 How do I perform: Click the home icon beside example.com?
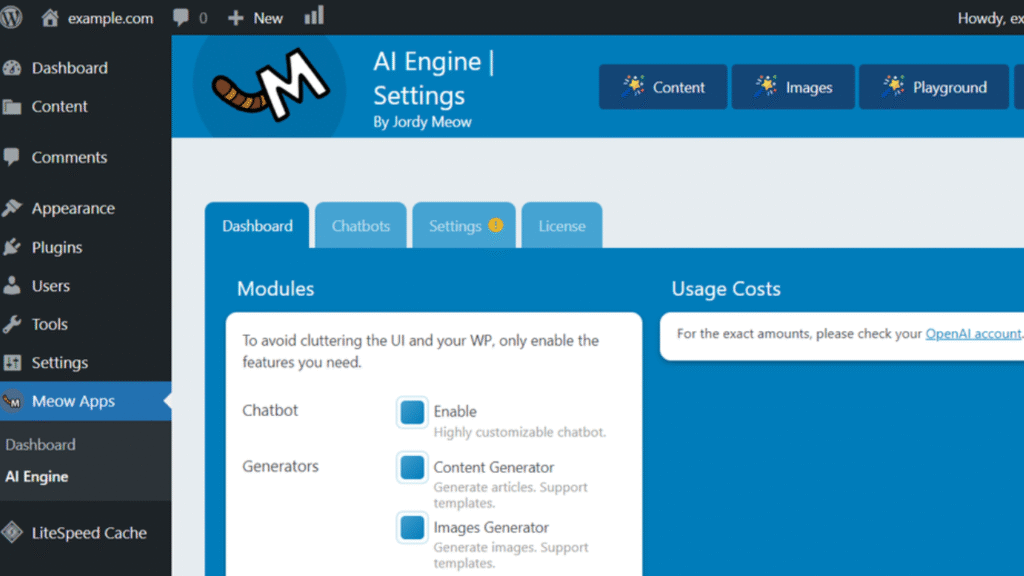pyautogui.click(x=50, y=18)
